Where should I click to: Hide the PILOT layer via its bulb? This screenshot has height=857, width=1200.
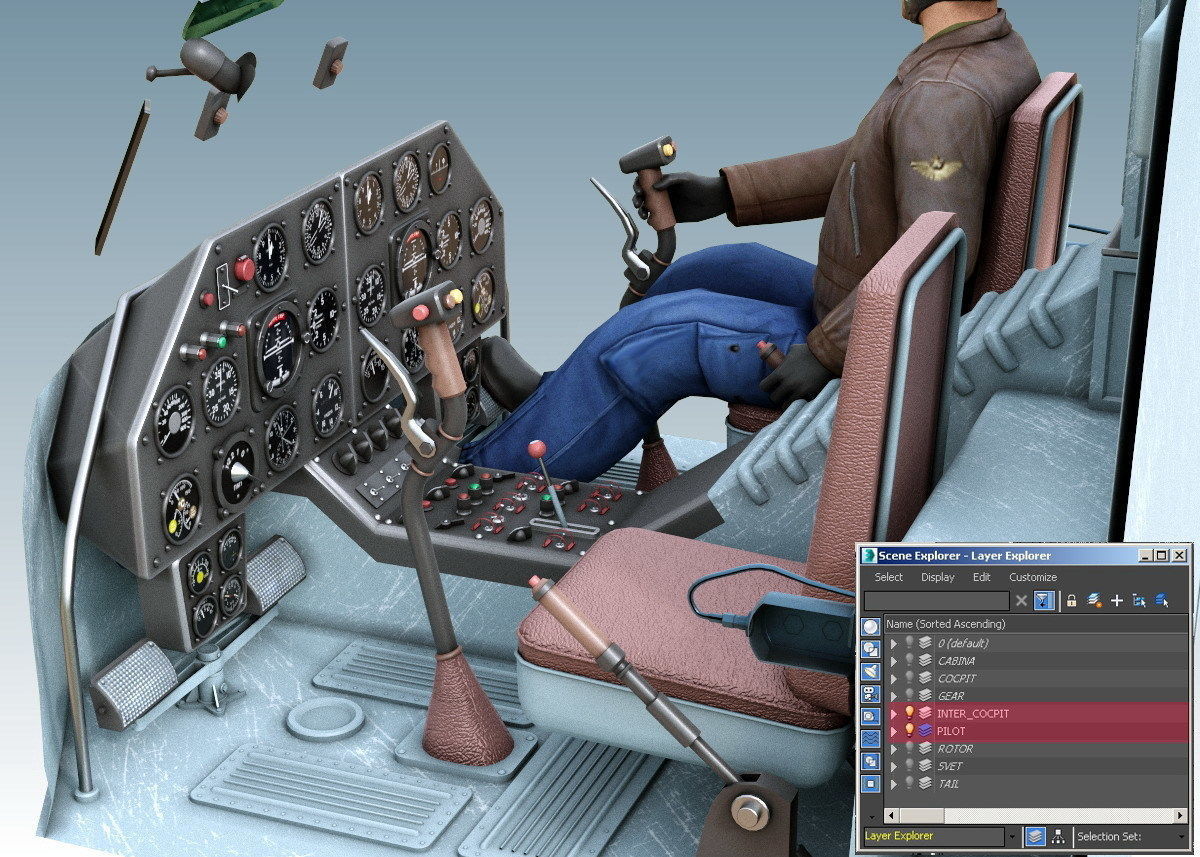[x=910, y=731]
